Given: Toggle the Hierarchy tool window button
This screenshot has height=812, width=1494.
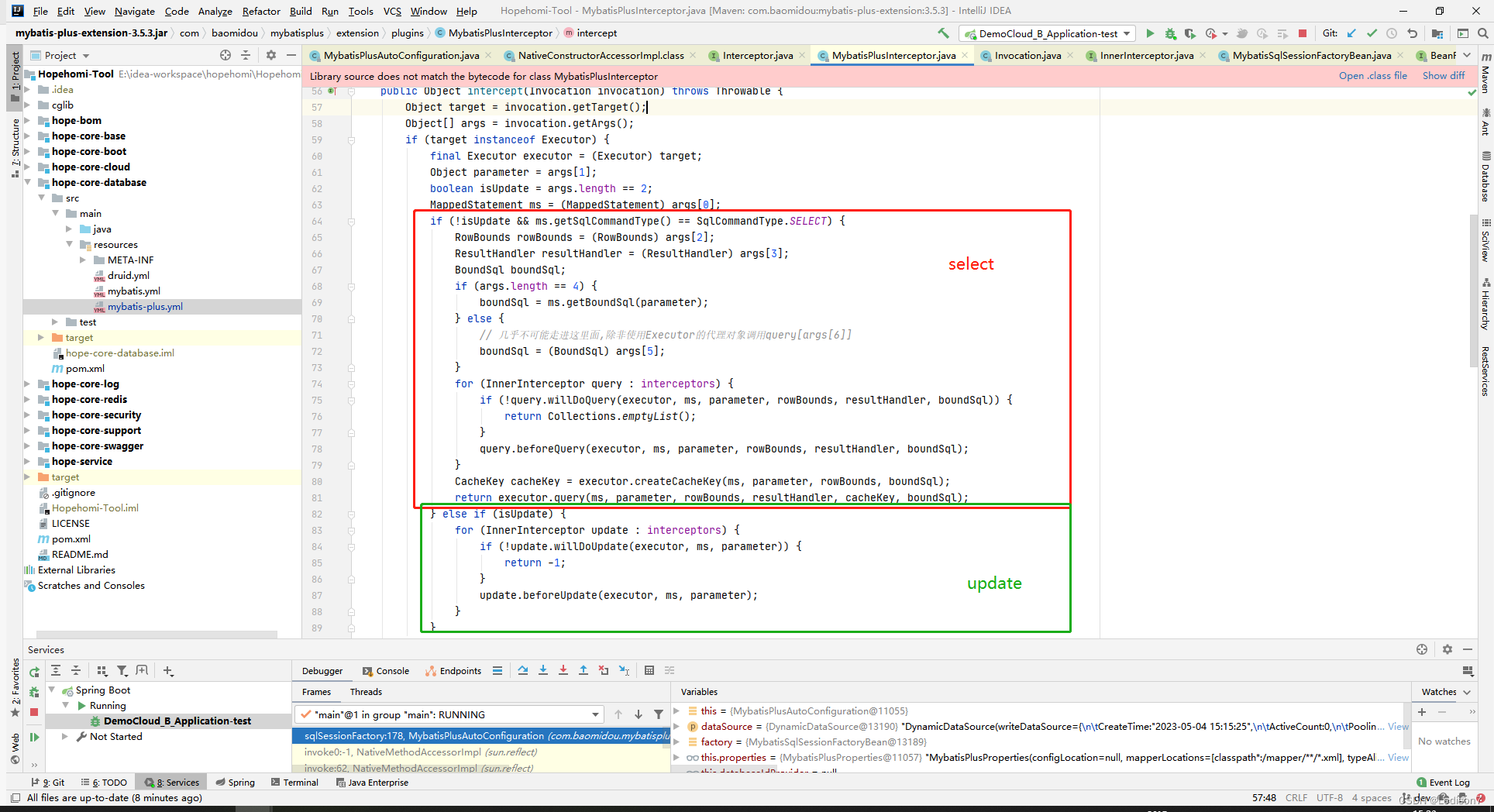Looking at the screenshot, I should pyautogui.click(x=1485, y=304).
